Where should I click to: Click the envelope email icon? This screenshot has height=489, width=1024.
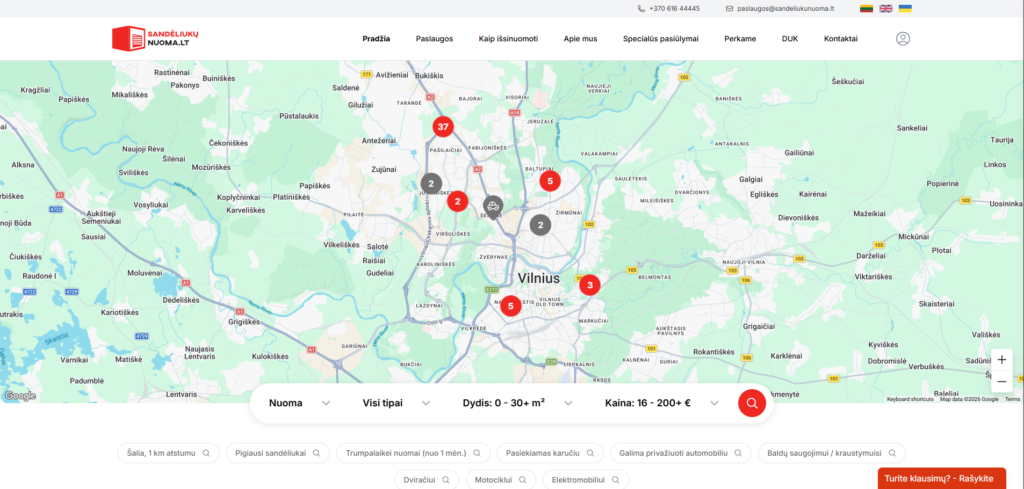tap(729, 8)
